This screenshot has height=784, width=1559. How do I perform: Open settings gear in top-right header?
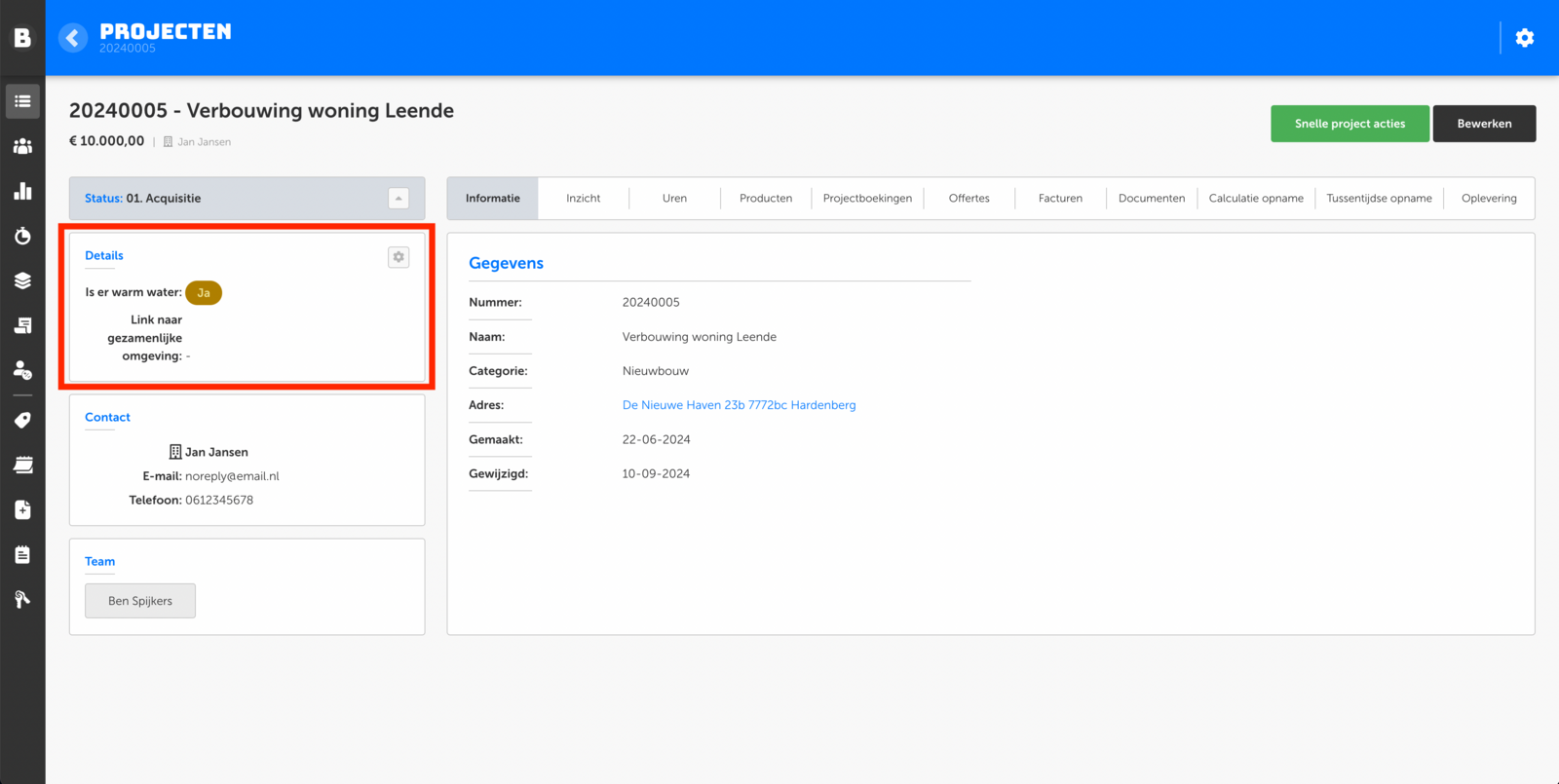[x=1524, y=38]
